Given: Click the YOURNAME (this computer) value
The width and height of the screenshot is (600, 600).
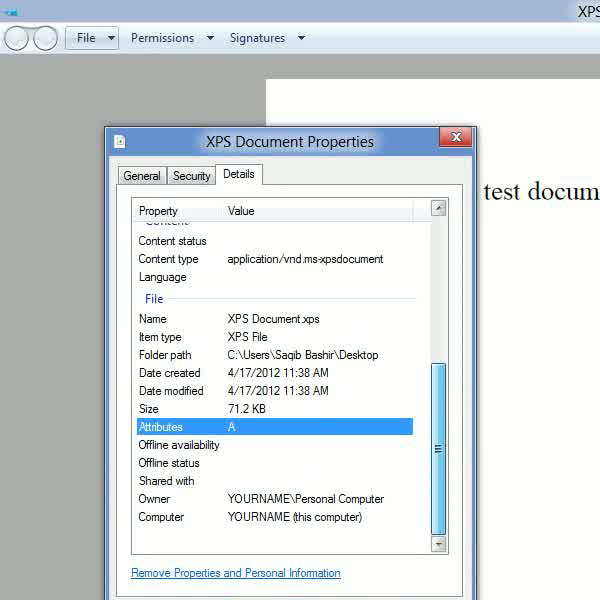Looking at the screenshot, I should (x=295, y=517).
